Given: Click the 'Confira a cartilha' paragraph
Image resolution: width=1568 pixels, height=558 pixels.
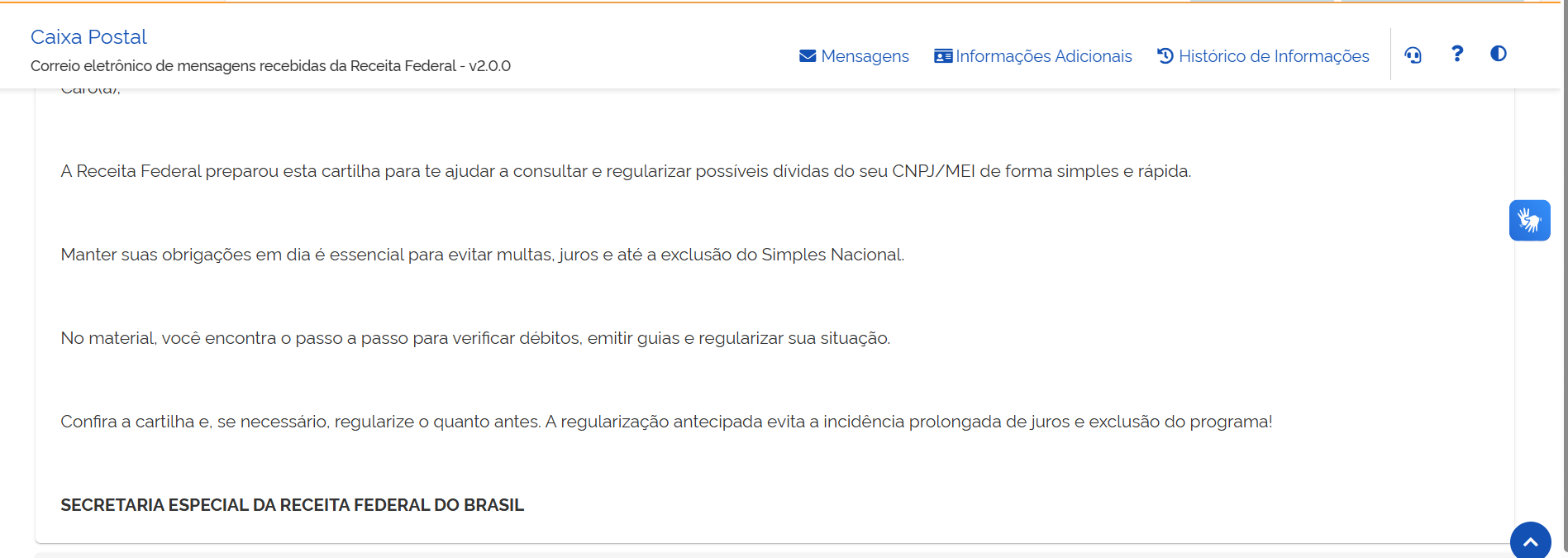Looking at the screenshot, I should pyautogui.click(x=666, y=422).
